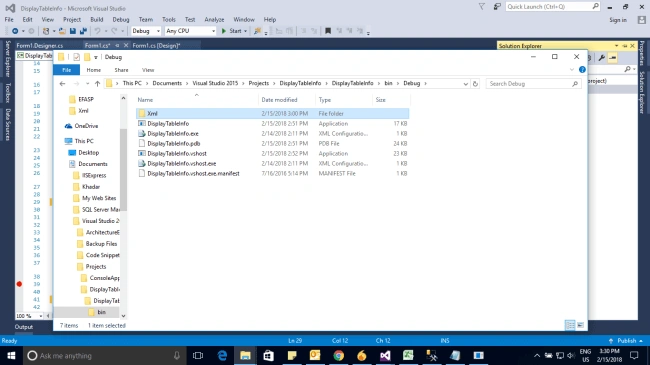The image size is (650, 365).
Task: Expand the File Explorer ribbon chevron
Action: pyautogui.click(x=572, y=70)
